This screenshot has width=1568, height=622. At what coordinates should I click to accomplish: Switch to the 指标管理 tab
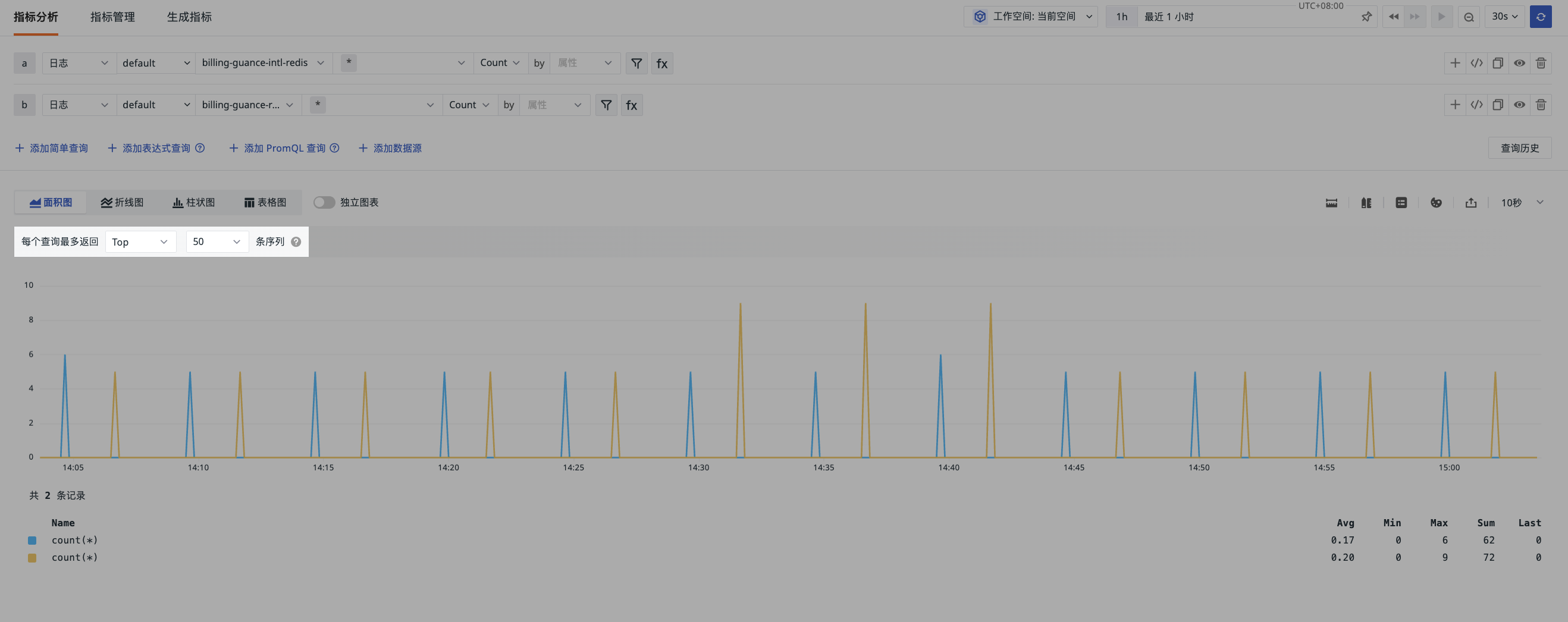(112, 17)
